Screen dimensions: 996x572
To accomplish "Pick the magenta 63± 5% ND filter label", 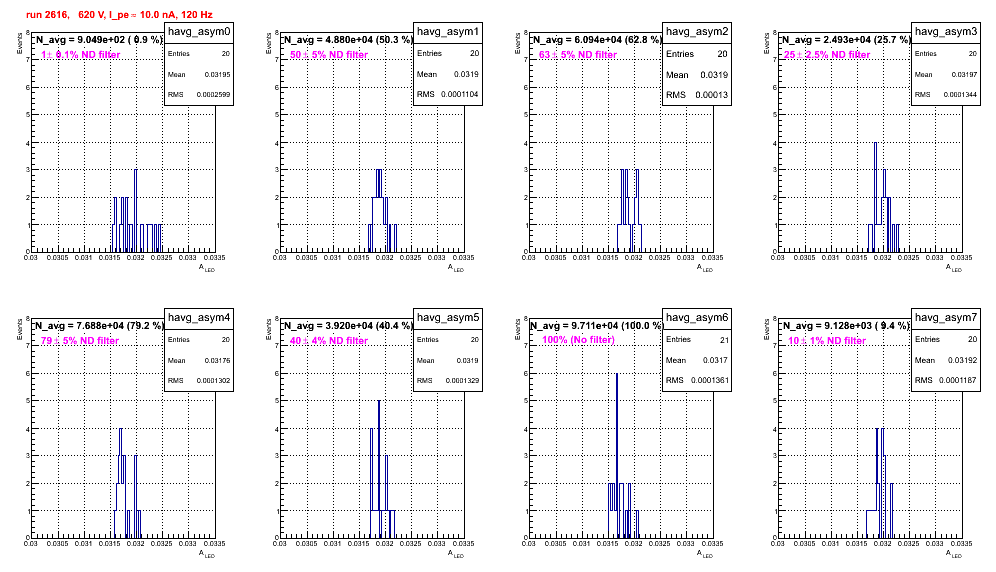I will coord(578,55).
